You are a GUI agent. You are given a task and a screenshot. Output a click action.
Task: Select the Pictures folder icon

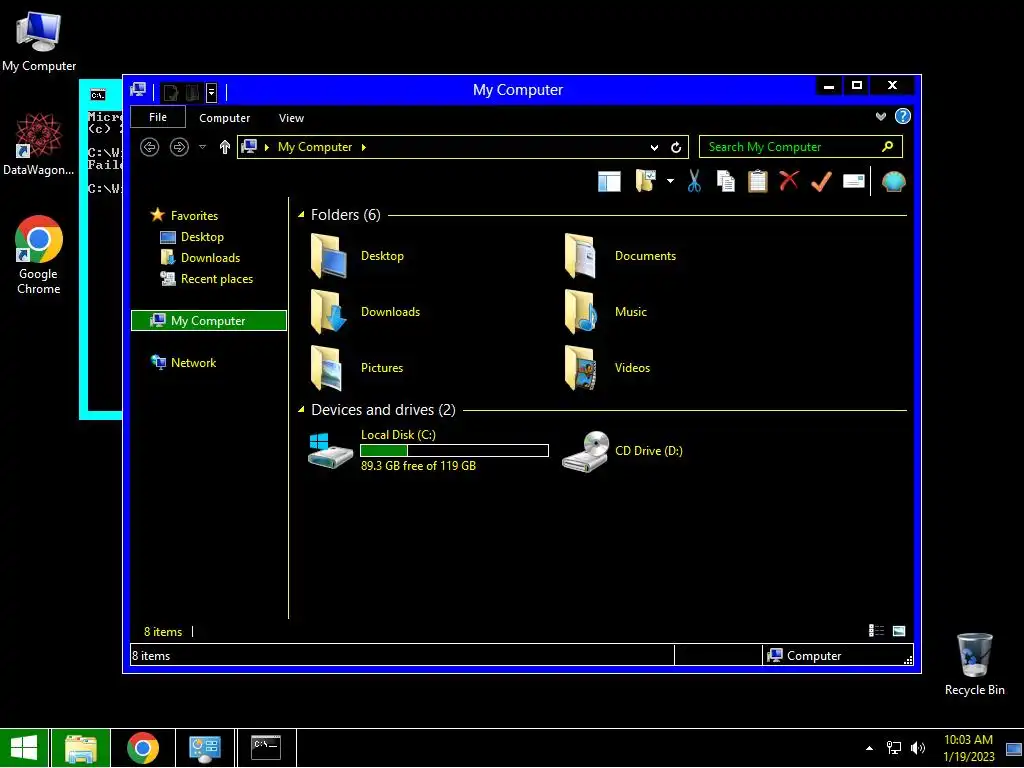click(328, 368)
